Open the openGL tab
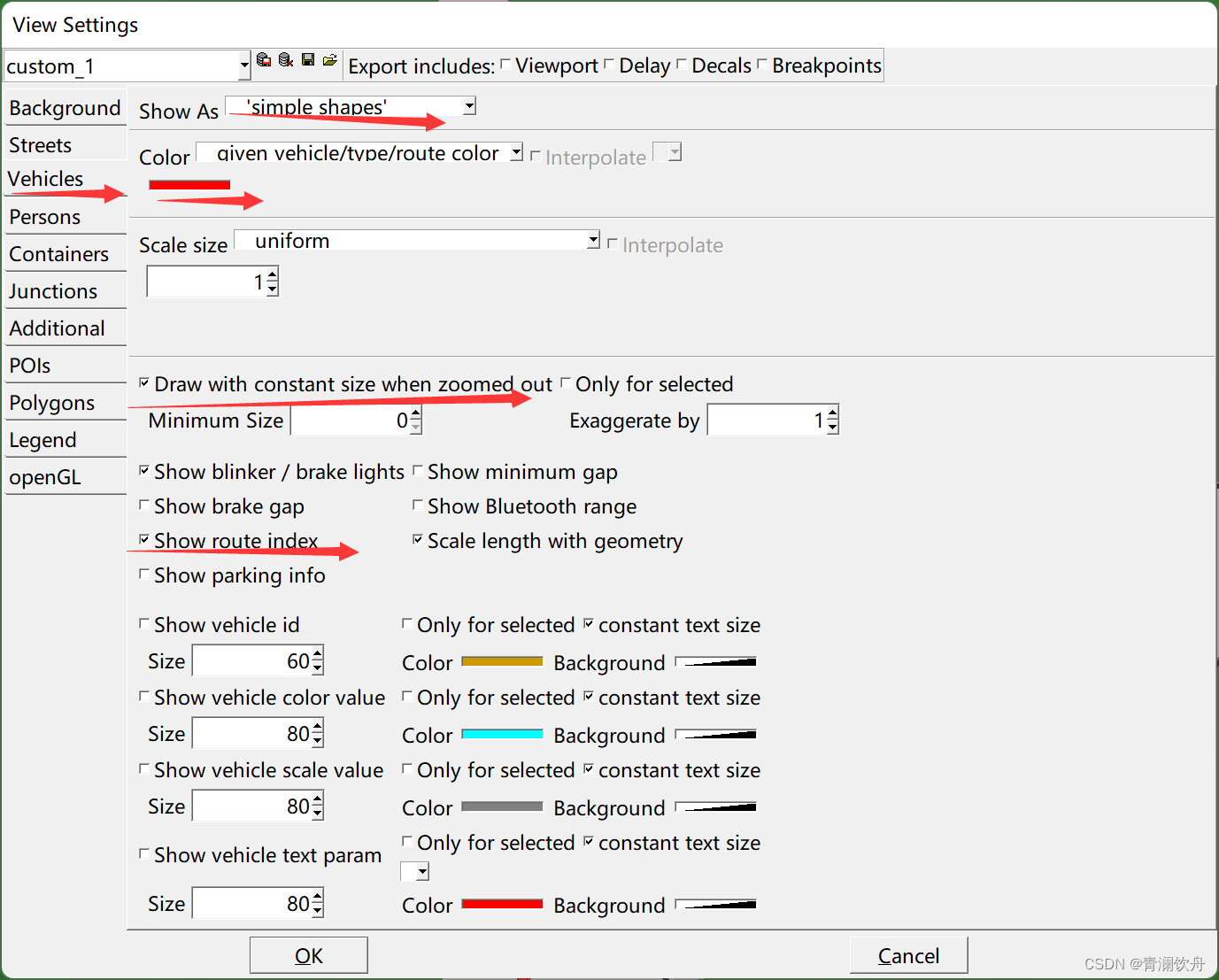This screenshot has width=1219, height=980. point(66,477)
